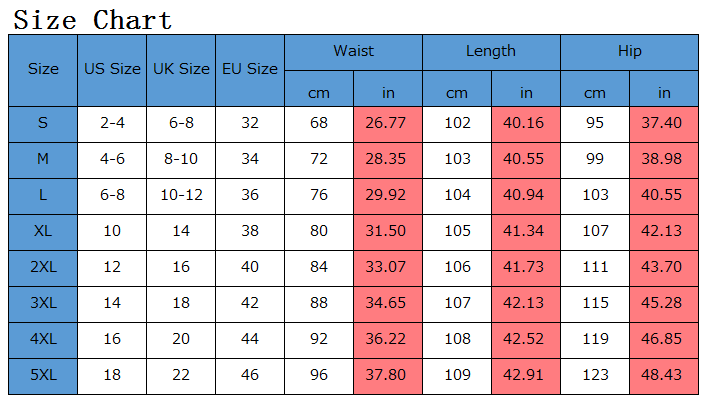Click the hip cm value 115
714x410 pixels.
pyautogui.click(x=595, y=303)
